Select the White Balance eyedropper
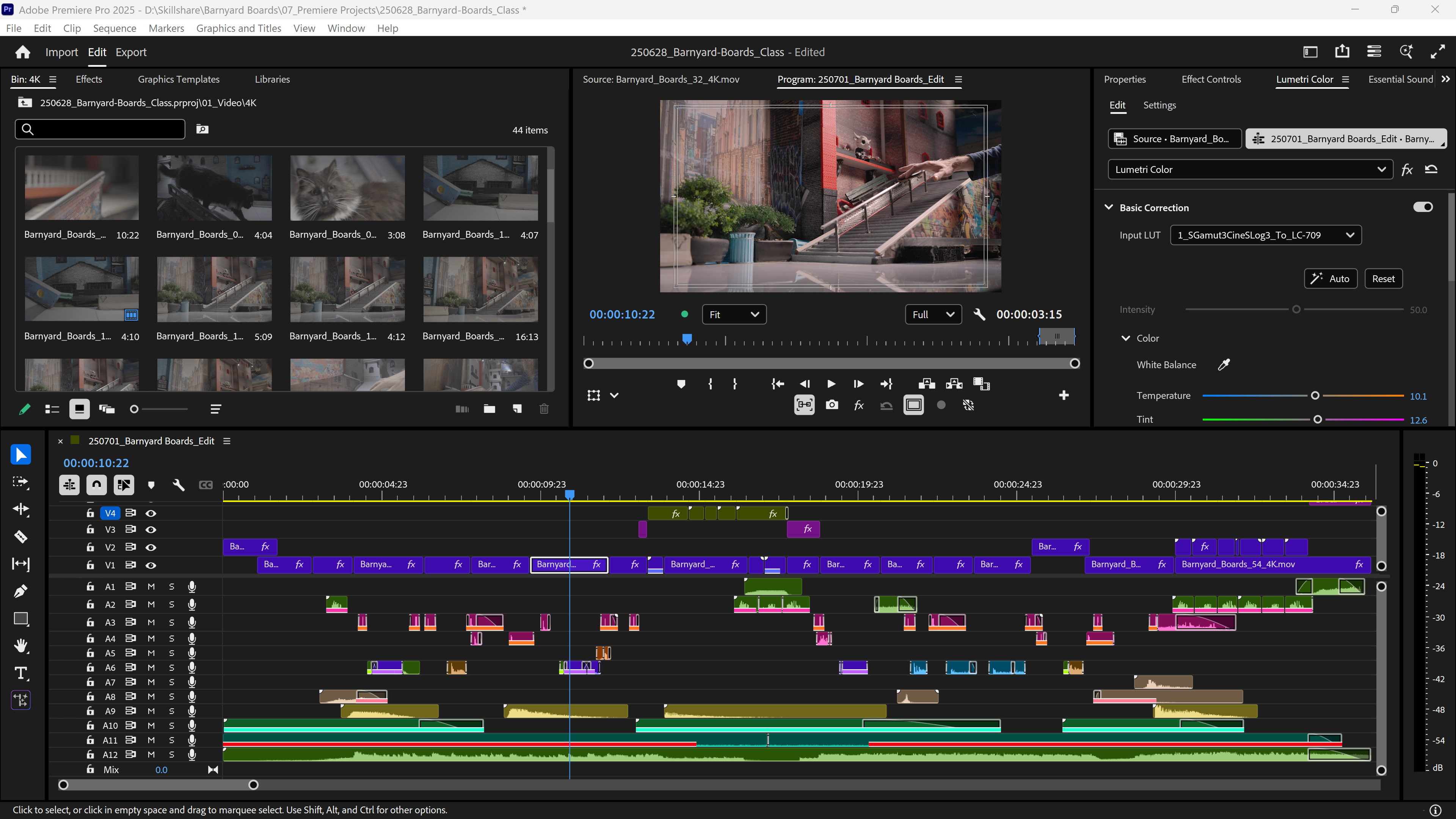The height and width of the screenshot is (819, 1456). tap(1224, 365)
